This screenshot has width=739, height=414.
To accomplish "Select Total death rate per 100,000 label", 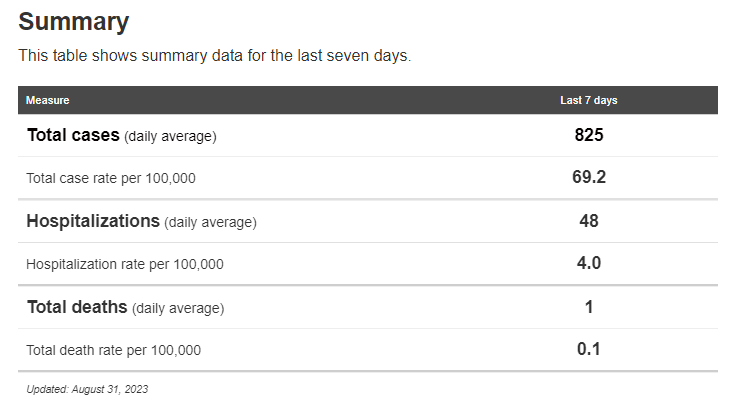I will pos(114,350).
